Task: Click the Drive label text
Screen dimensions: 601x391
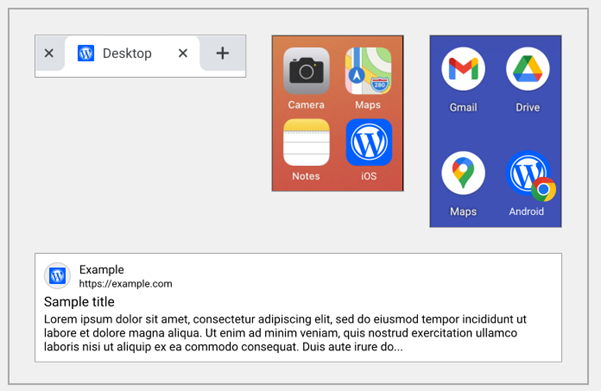Action: pos(528,107)
